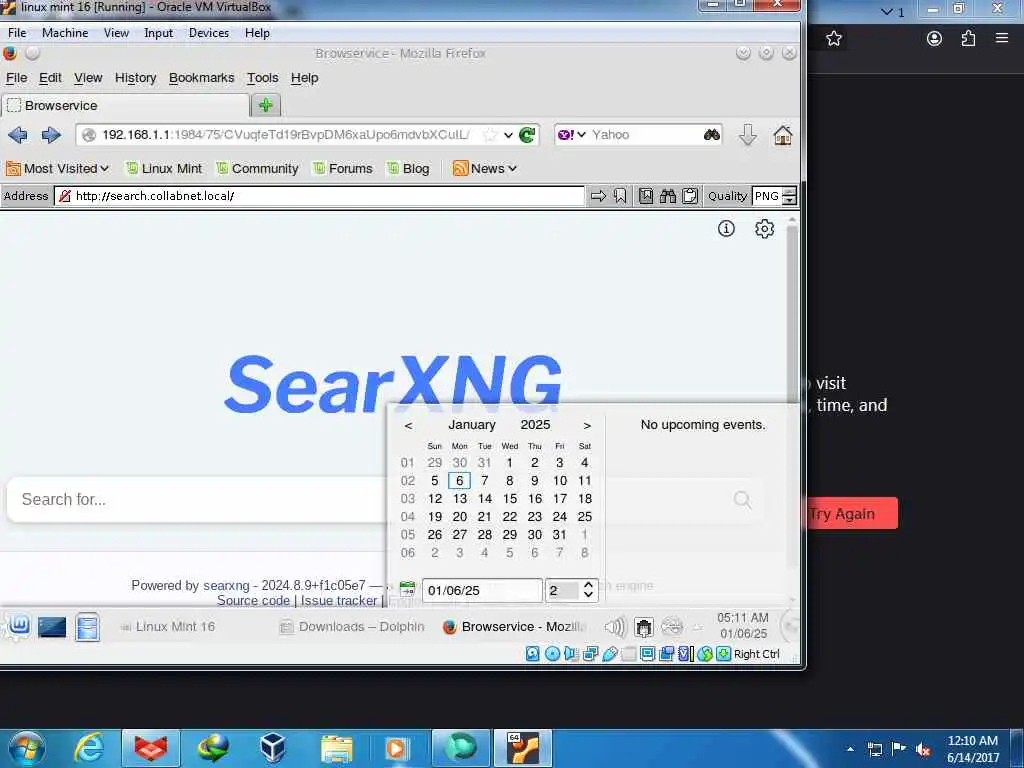This screenshot has height=768, width=1024.
Task: Select the Browservice tab
Action: 125,105
